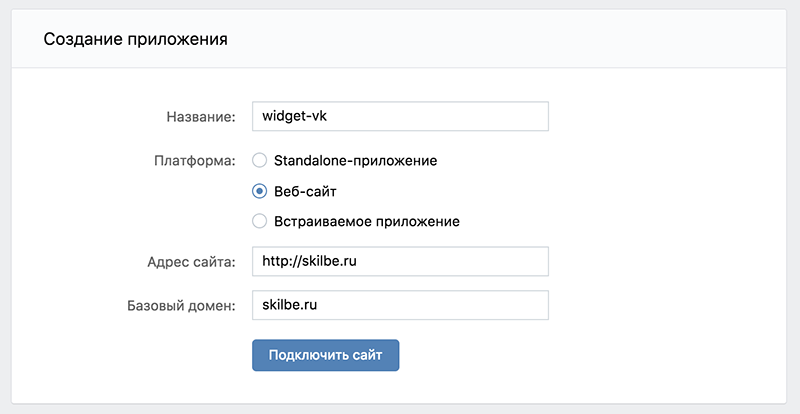Place cursor in the skilbe.ru domain text

point(289,305)
